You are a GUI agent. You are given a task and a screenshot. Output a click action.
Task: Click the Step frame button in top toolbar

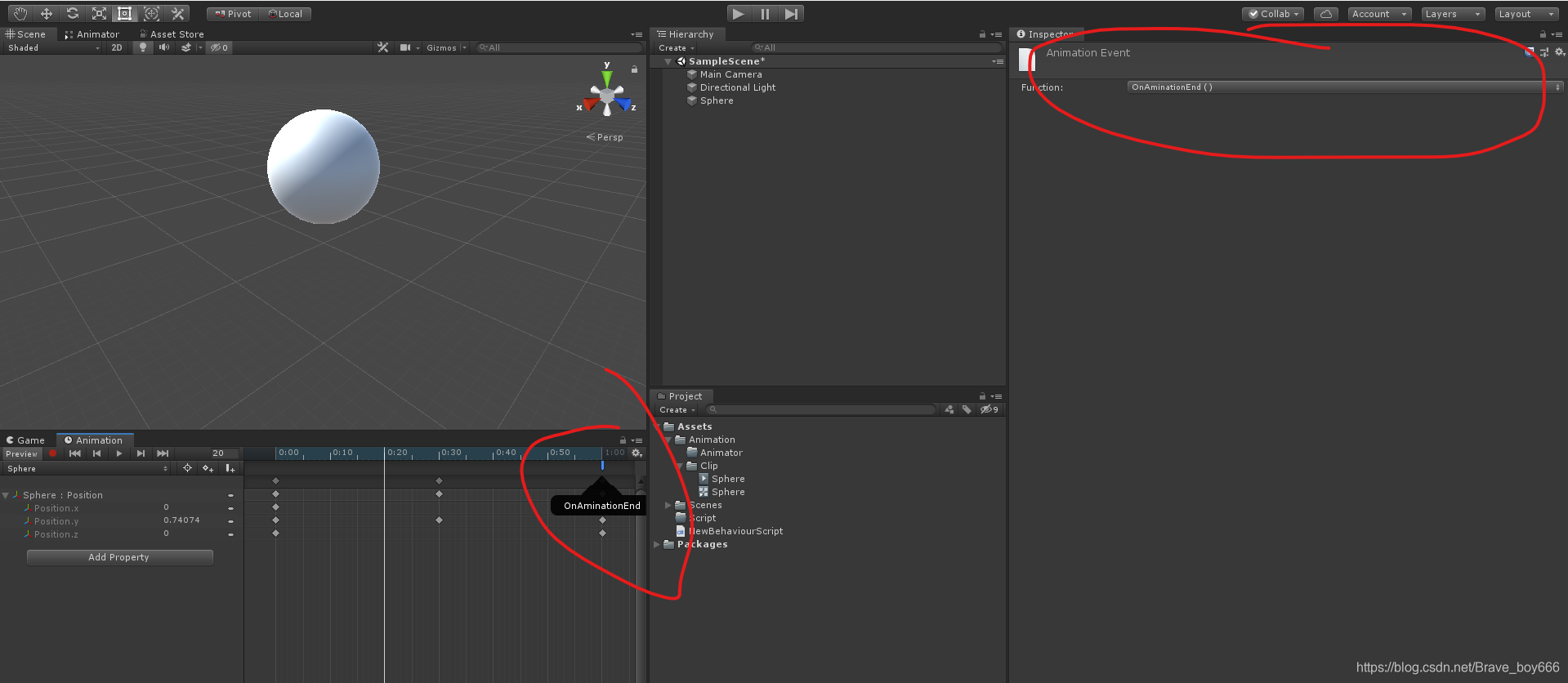(x=791, y=14)
